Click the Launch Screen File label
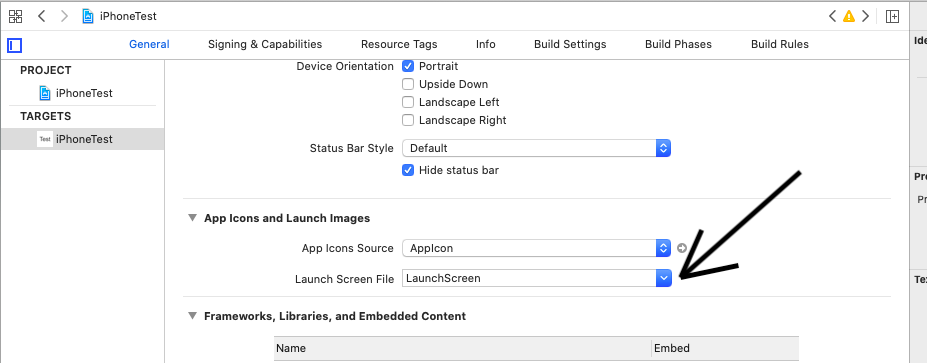 pos(345,278)
